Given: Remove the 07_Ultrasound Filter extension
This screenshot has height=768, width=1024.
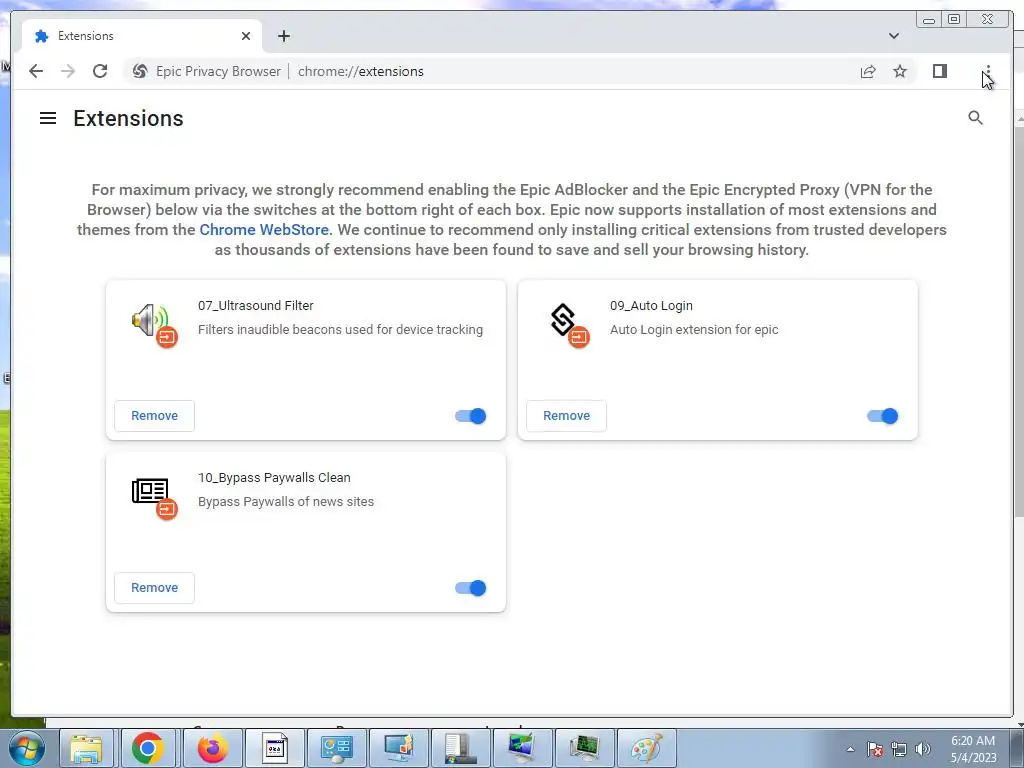Looking at the screenshot, I should click(x=154, y=416).
